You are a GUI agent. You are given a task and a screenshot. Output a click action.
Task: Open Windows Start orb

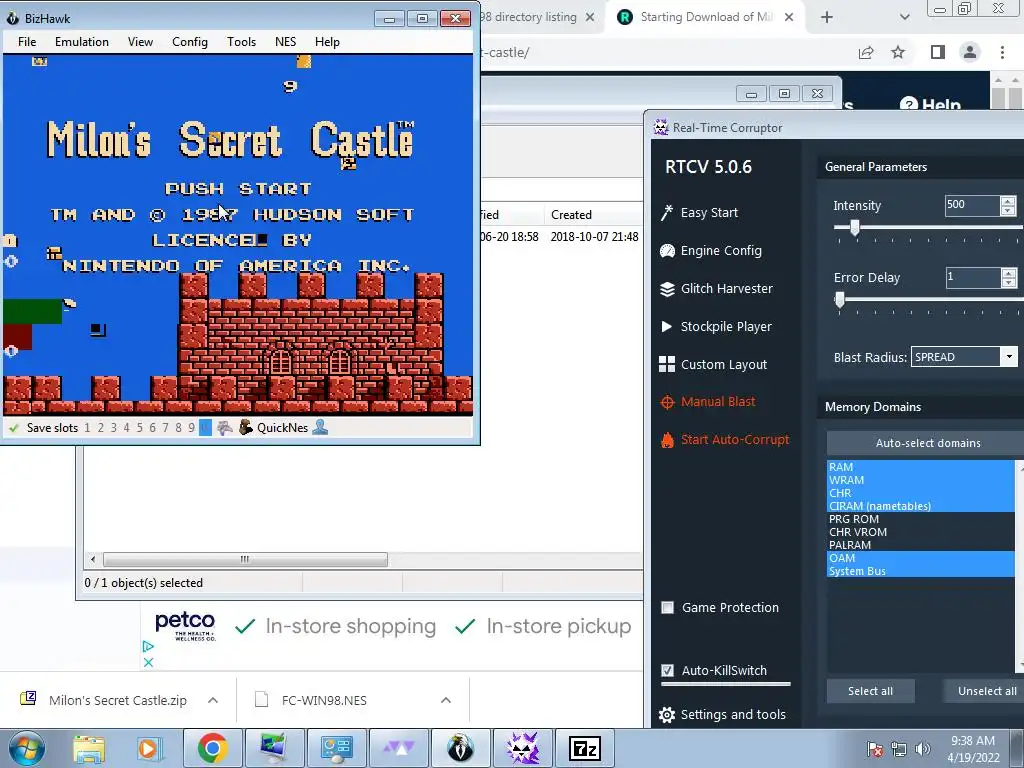click(26, 748)
